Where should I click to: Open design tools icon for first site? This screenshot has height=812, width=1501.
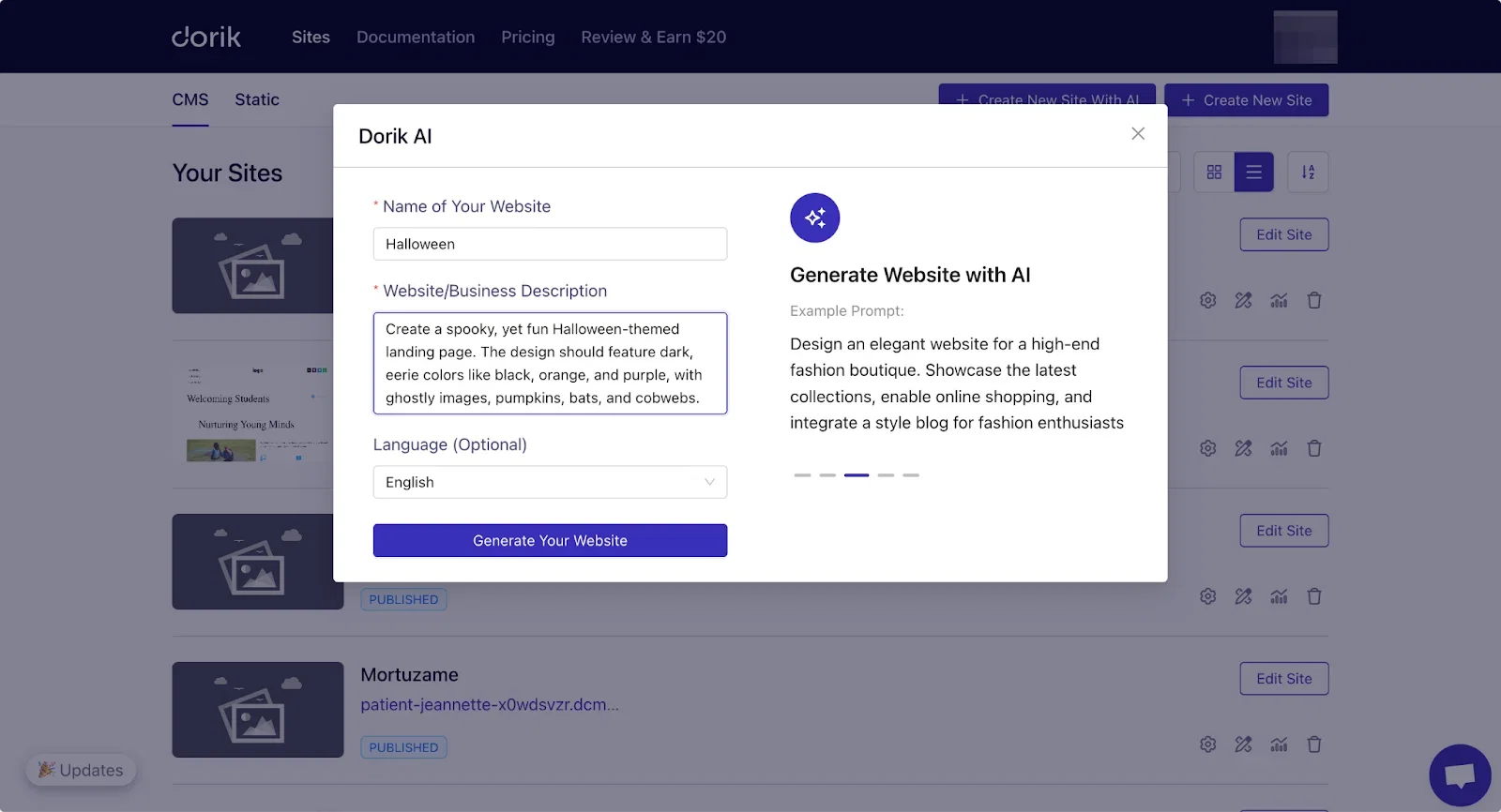(1243, 301)
